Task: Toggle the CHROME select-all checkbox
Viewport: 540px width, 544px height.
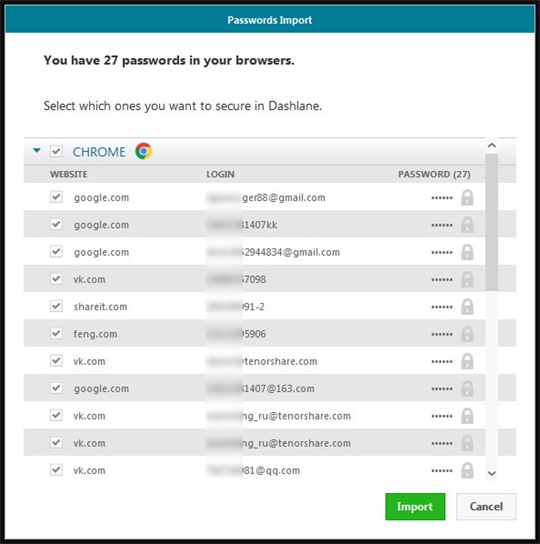Action: tap(56, 151)
